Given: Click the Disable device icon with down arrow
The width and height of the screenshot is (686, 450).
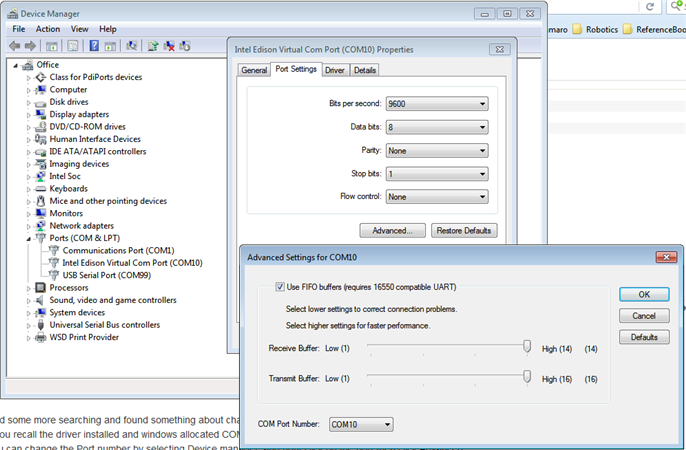Looking at the screenshot, I should pos(185,45).
